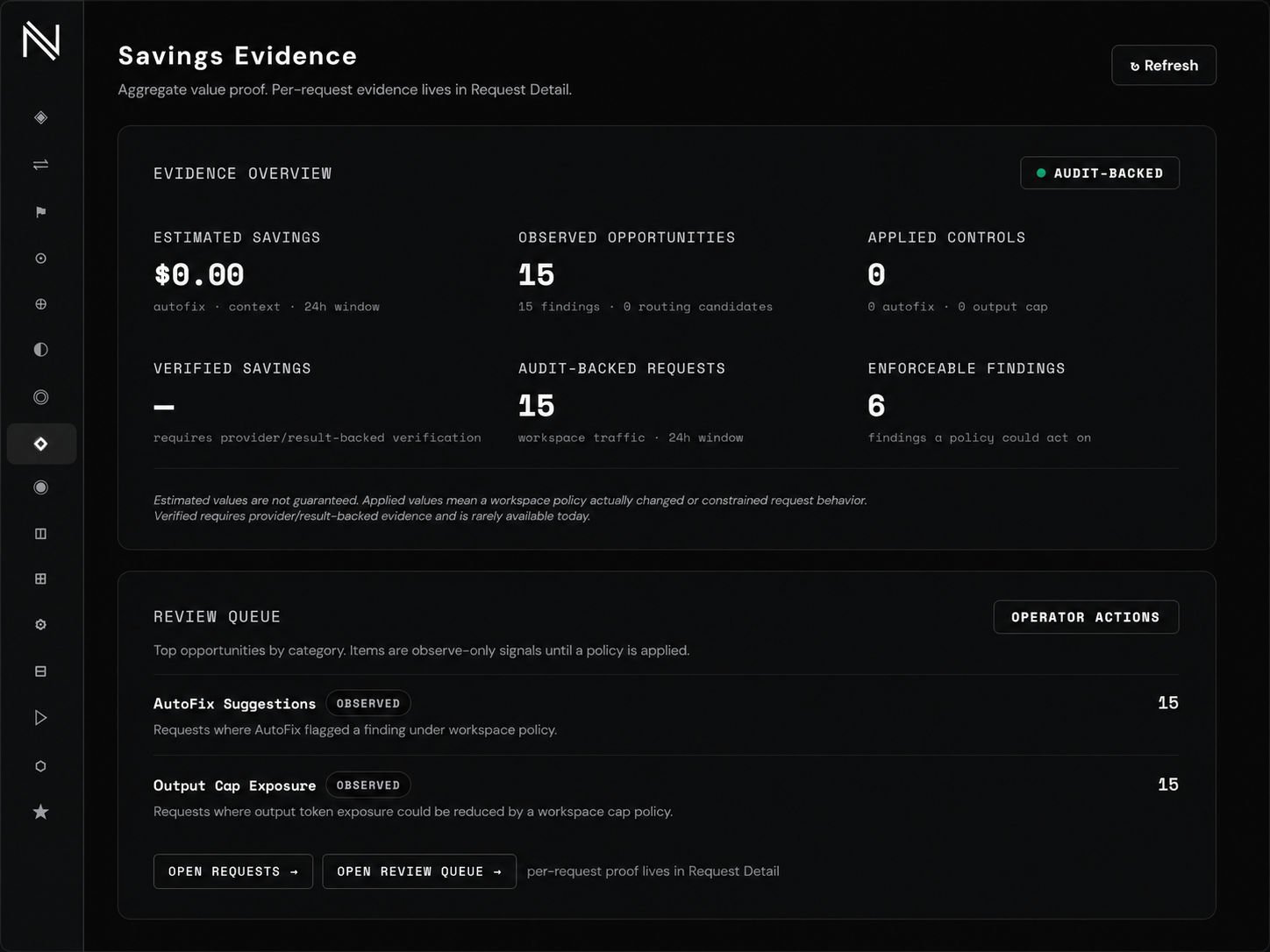Open the gear settings sidebar icon
Viewport: 1270px width, 952px height.
point(40,625)
